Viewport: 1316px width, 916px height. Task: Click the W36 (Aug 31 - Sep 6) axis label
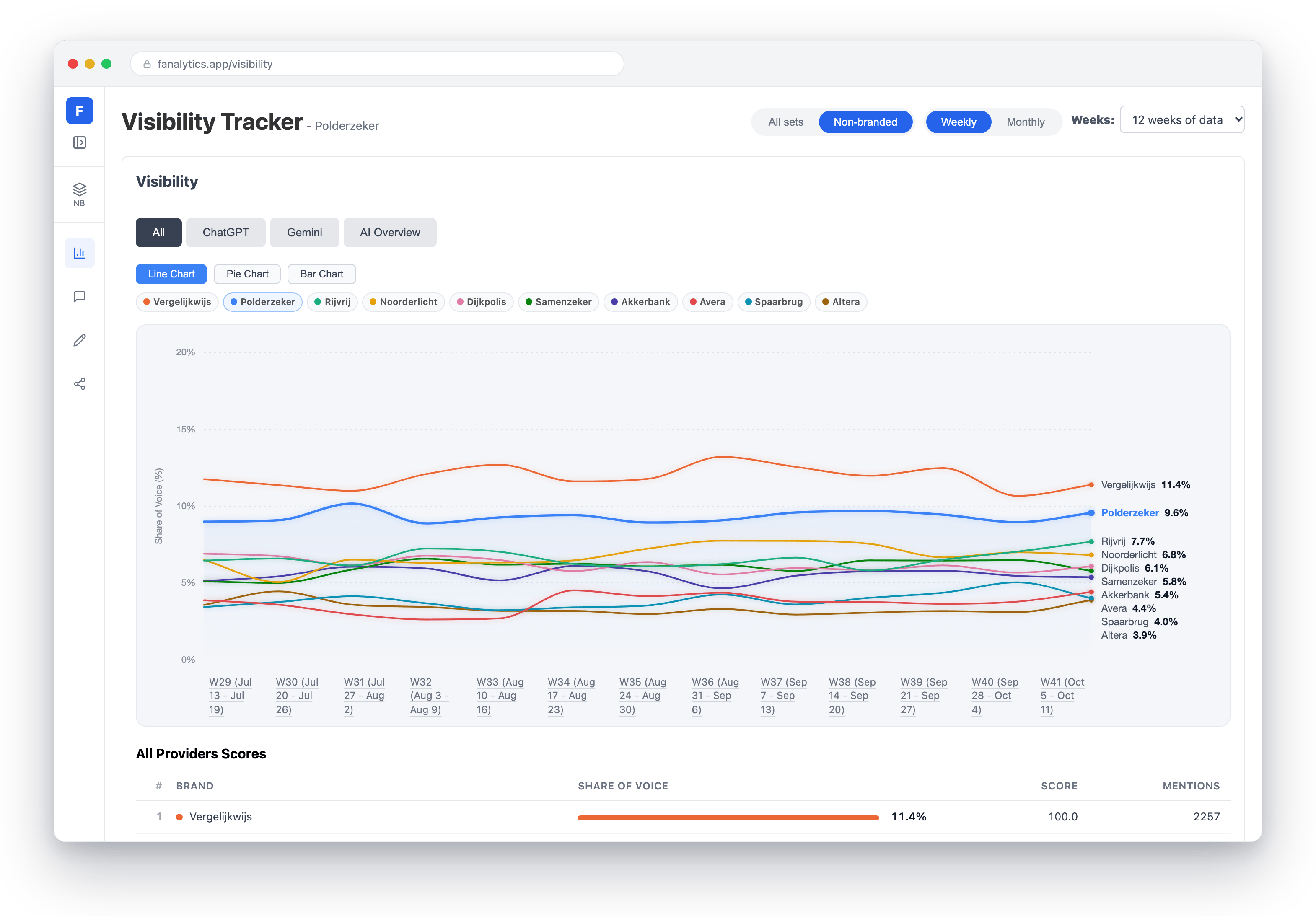pyautogui.click(x=715, y=696)
